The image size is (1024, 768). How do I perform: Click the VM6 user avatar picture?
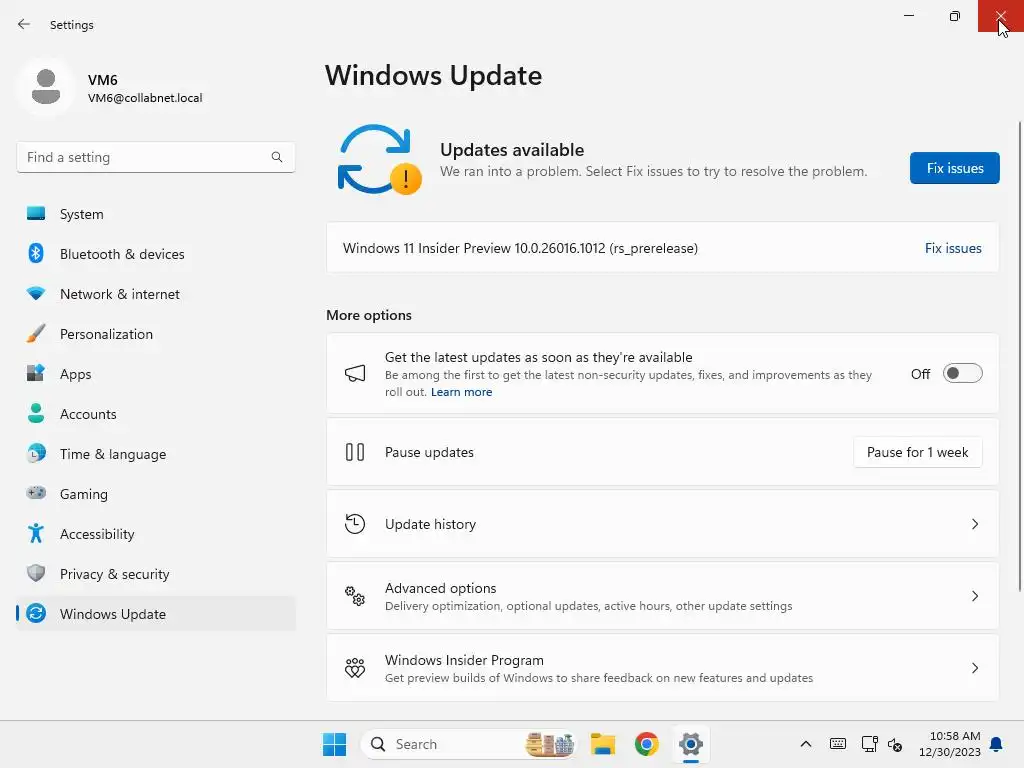(46, 86)
